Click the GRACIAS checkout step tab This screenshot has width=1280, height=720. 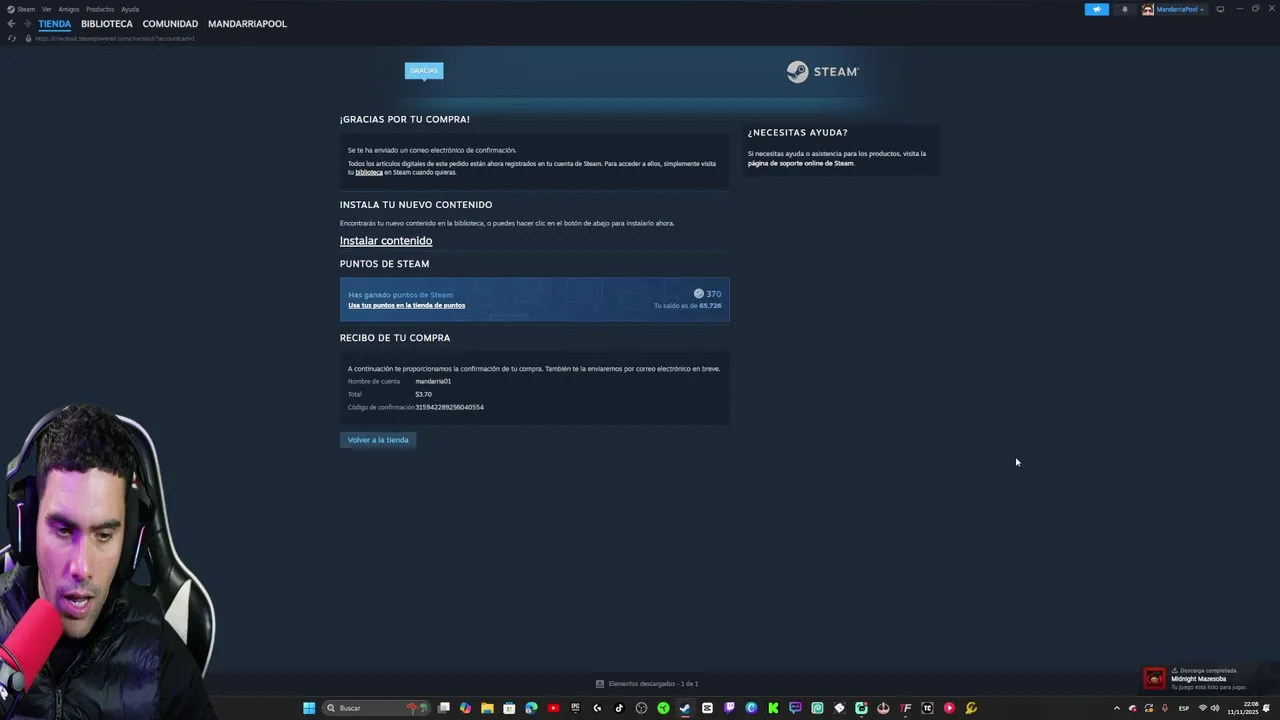point(424,71)
